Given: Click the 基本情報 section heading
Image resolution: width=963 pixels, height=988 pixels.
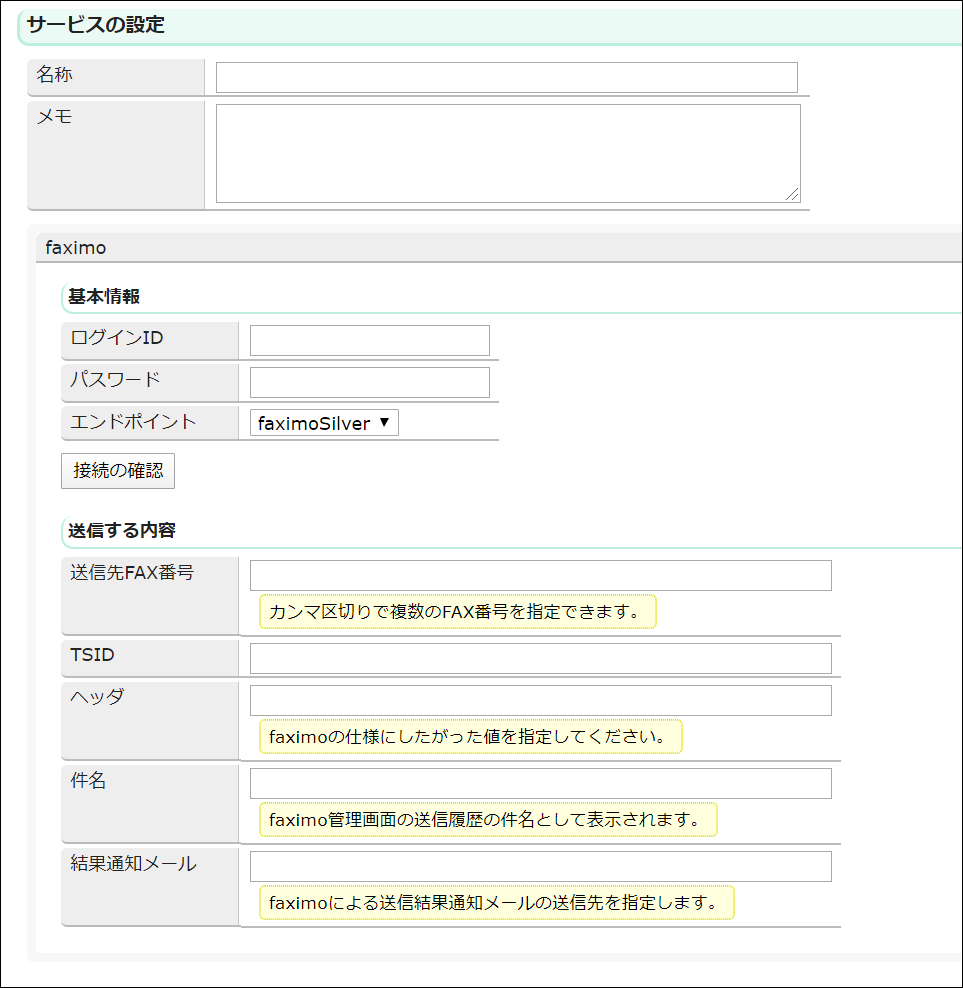Looking at the screenshot, I should [x=104, y=296].
